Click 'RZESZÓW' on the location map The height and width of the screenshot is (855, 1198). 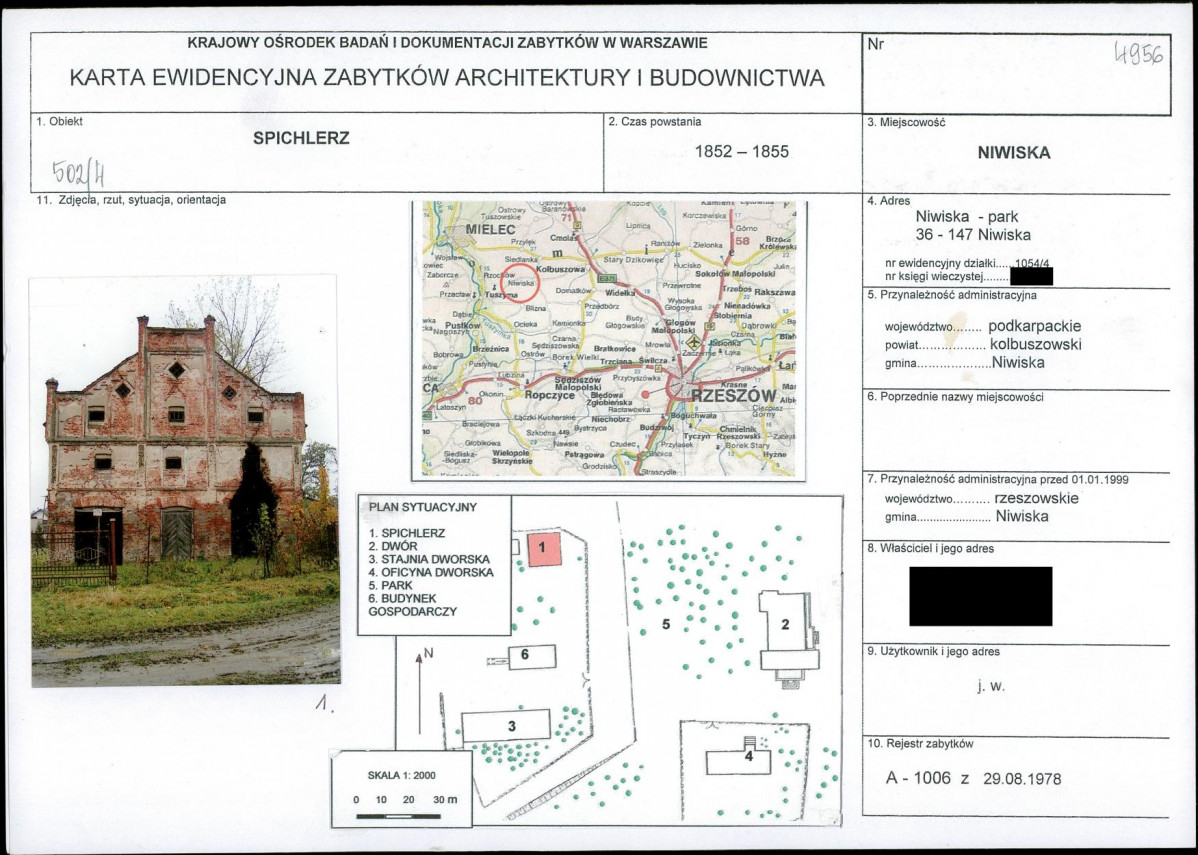733,396
